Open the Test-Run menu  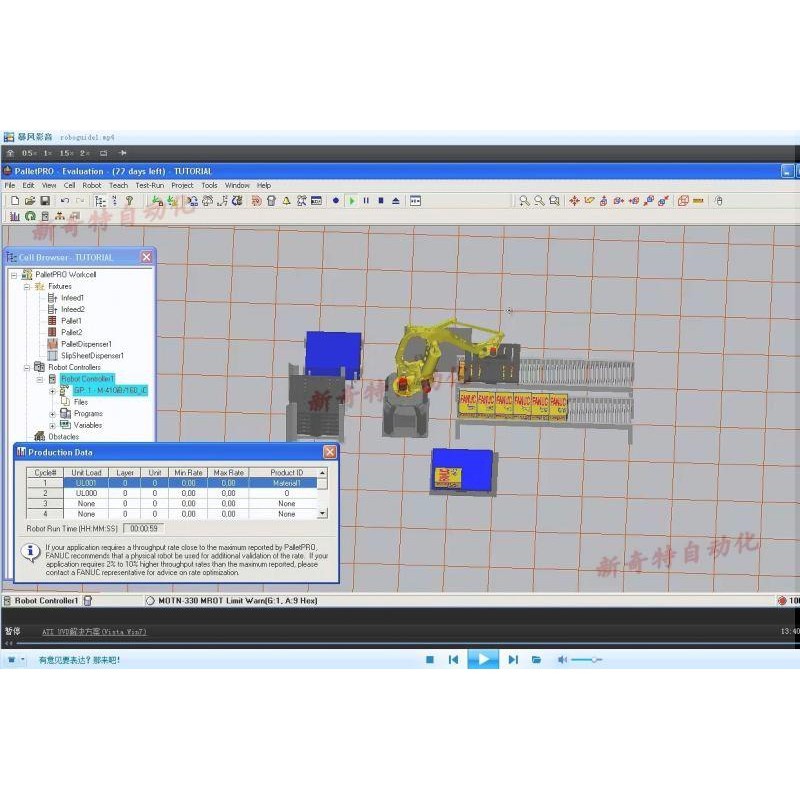[x=150, y=185]
